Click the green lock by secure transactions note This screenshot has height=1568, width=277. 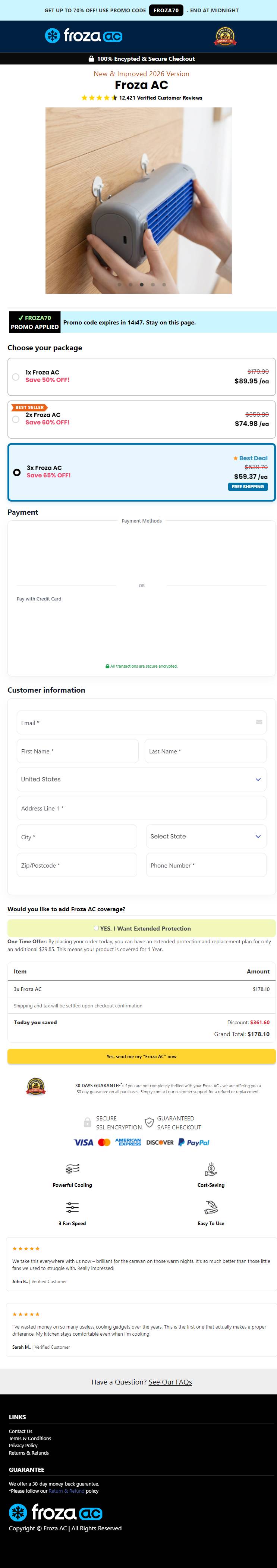(108, 666)
